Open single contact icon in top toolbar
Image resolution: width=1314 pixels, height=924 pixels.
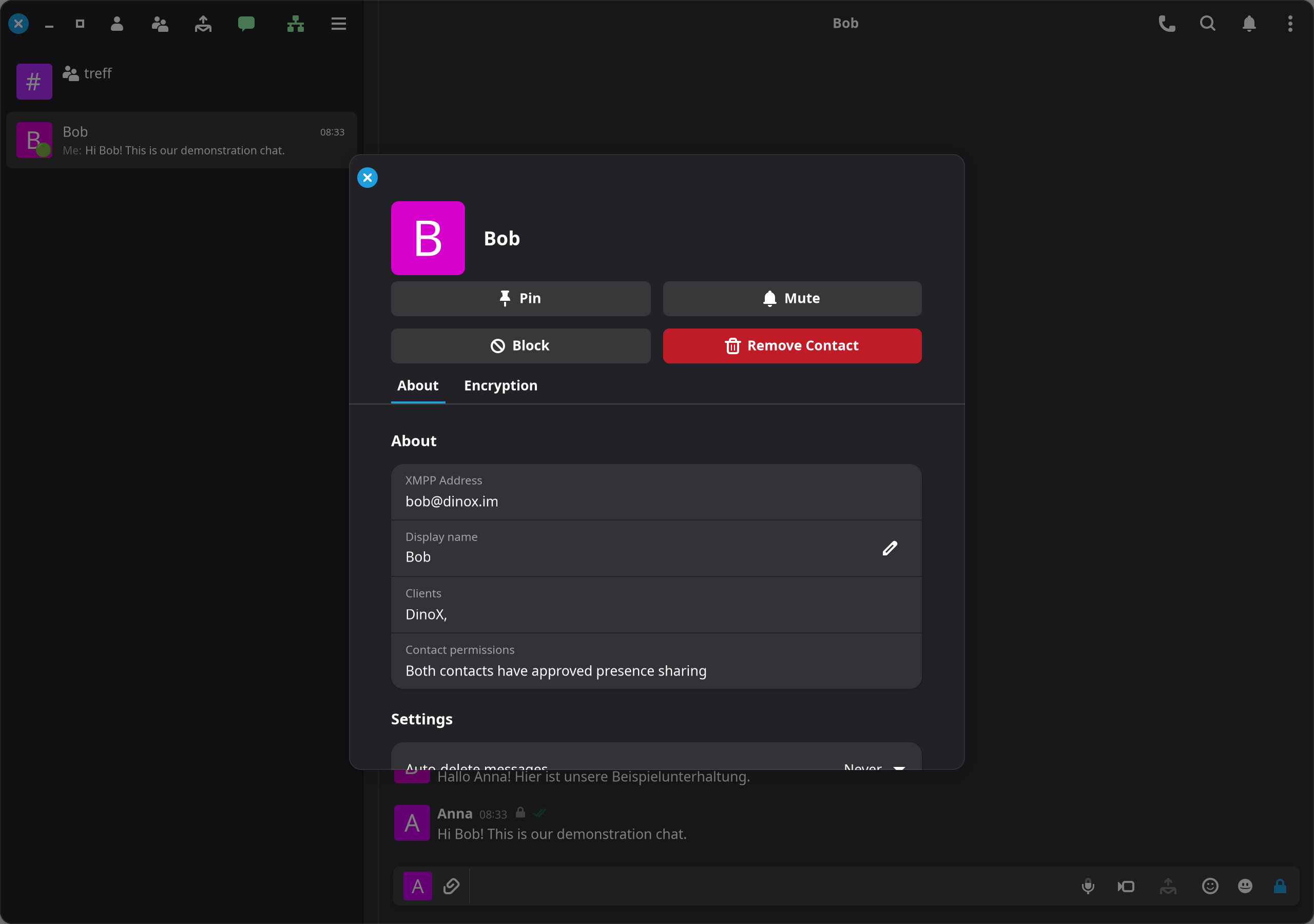pyautogui.click(x=117, y=24)
